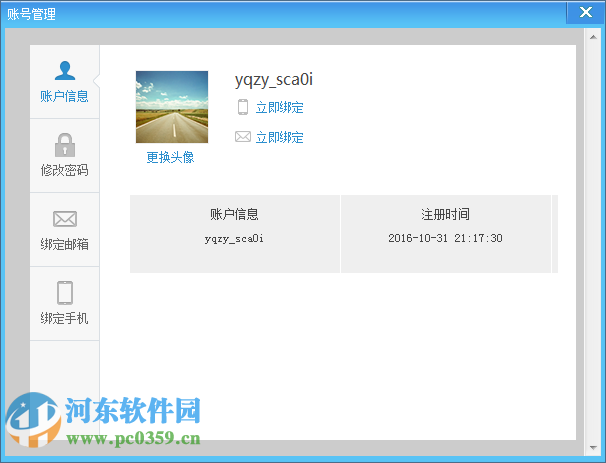Click the 更换头像 link
The height and width of the screenshot is (463, 606).
170,157
